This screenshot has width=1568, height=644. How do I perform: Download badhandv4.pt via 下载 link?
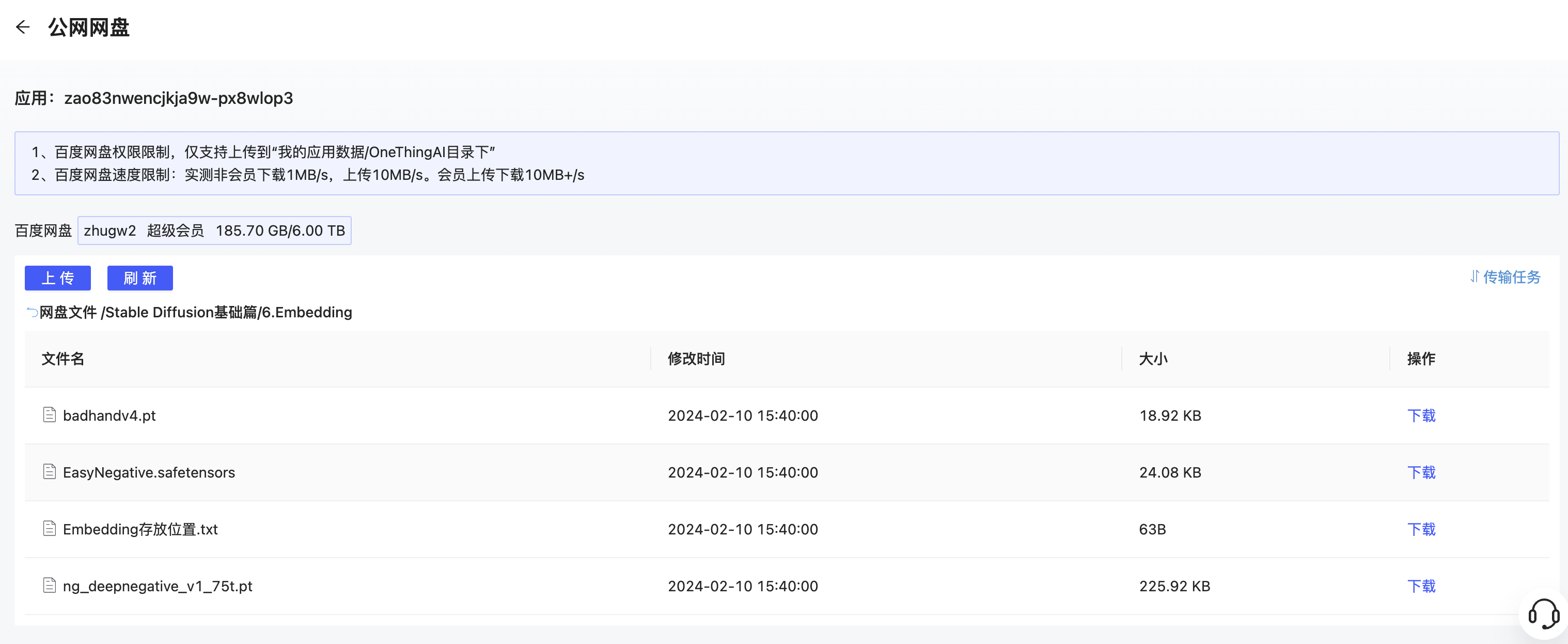point(1421,416)
